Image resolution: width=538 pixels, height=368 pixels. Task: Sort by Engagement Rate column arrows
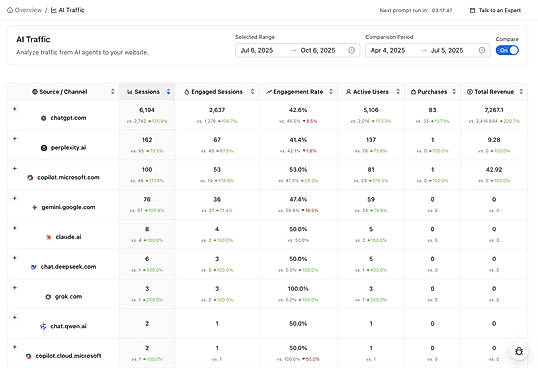pos(331,92)
